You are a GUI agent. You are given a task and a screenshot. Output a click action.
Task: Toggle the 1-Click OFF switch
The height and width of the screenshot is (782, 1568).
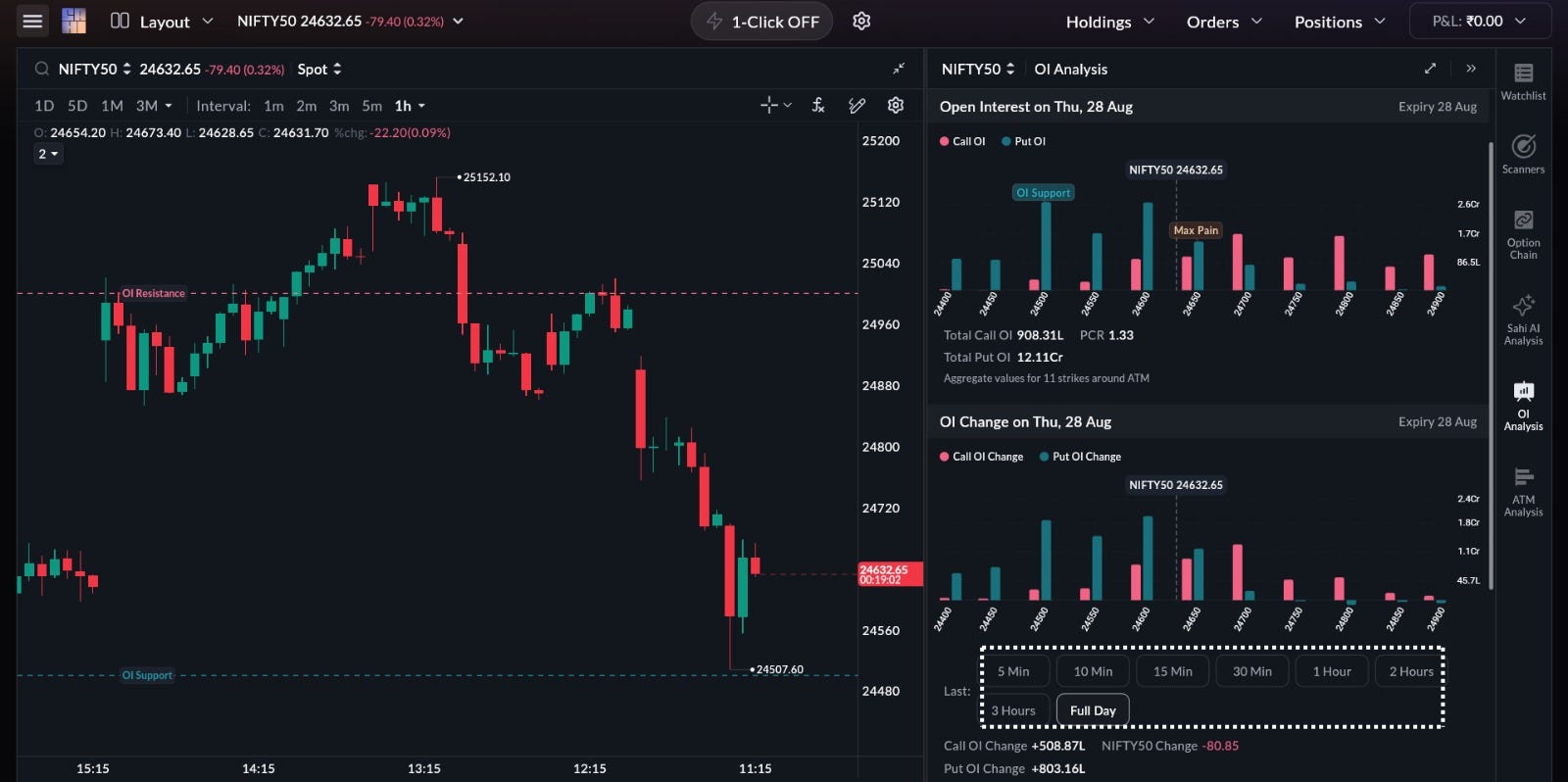click(x=761, y=22)
